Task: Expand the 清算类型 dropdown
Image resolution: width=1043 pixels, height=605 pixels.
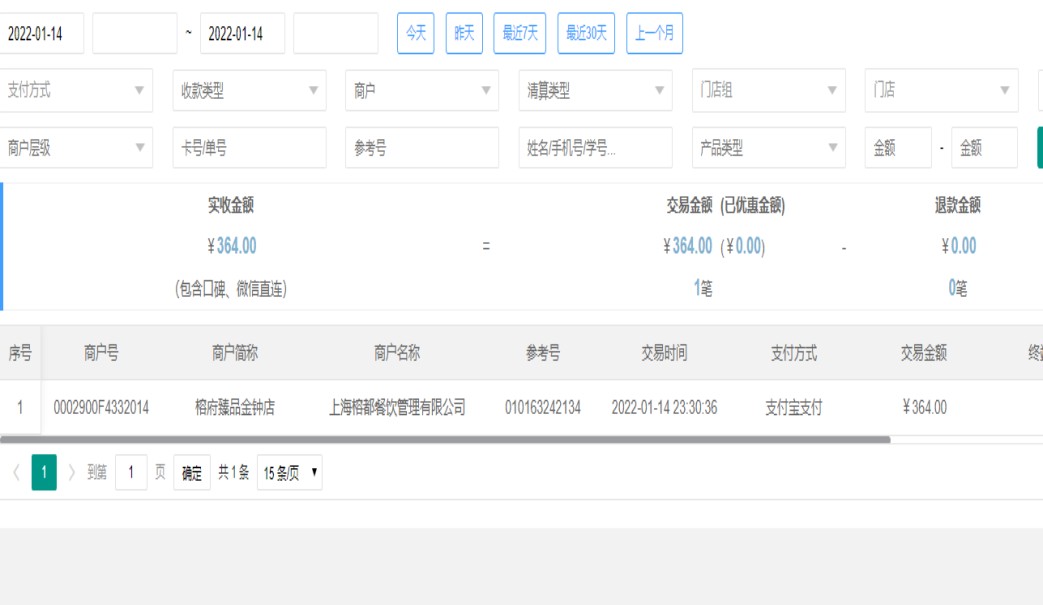Action: point(595,90)
